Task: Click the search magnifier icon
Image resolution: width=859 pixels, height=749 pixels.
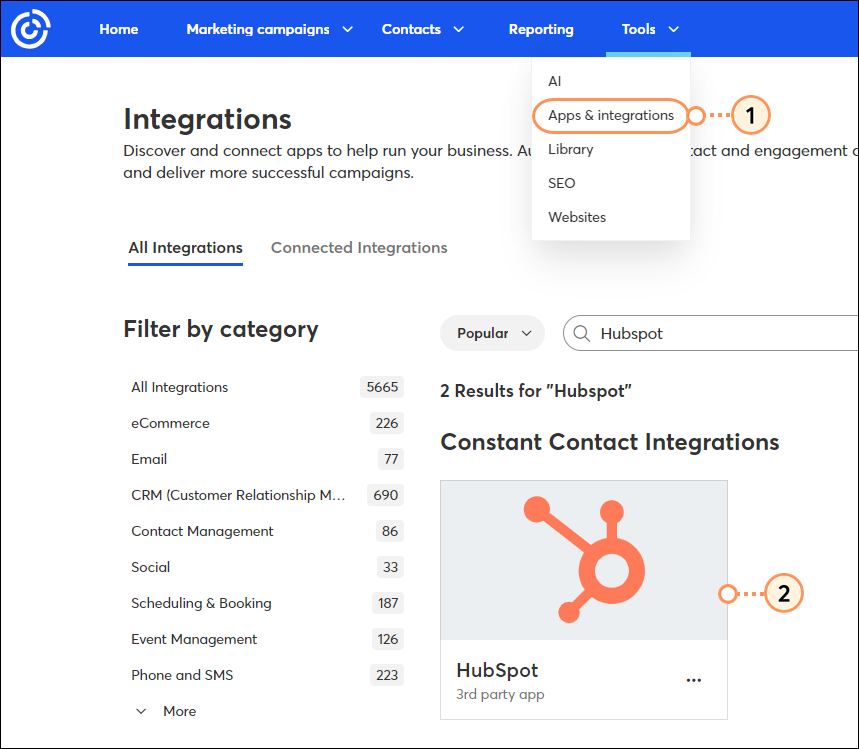Action: click(581, 333)
